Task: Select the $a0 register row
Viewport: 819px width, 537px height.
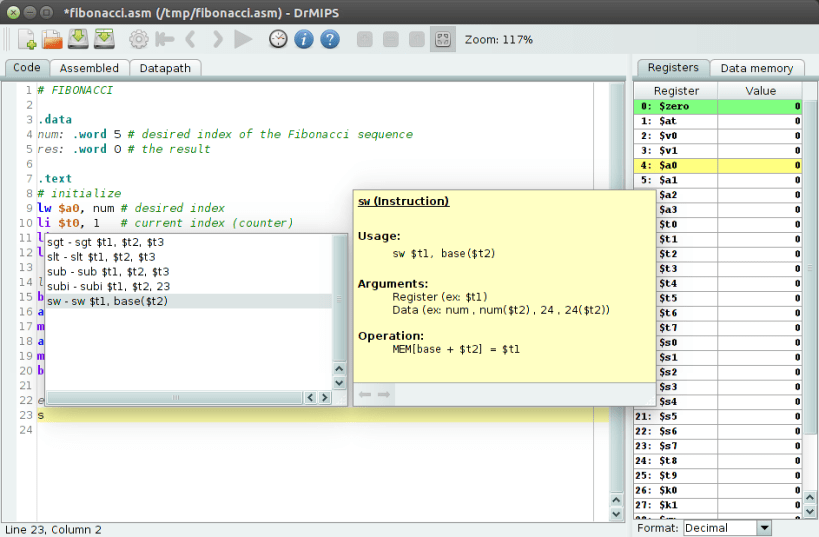Action: (x=718, y=165)
